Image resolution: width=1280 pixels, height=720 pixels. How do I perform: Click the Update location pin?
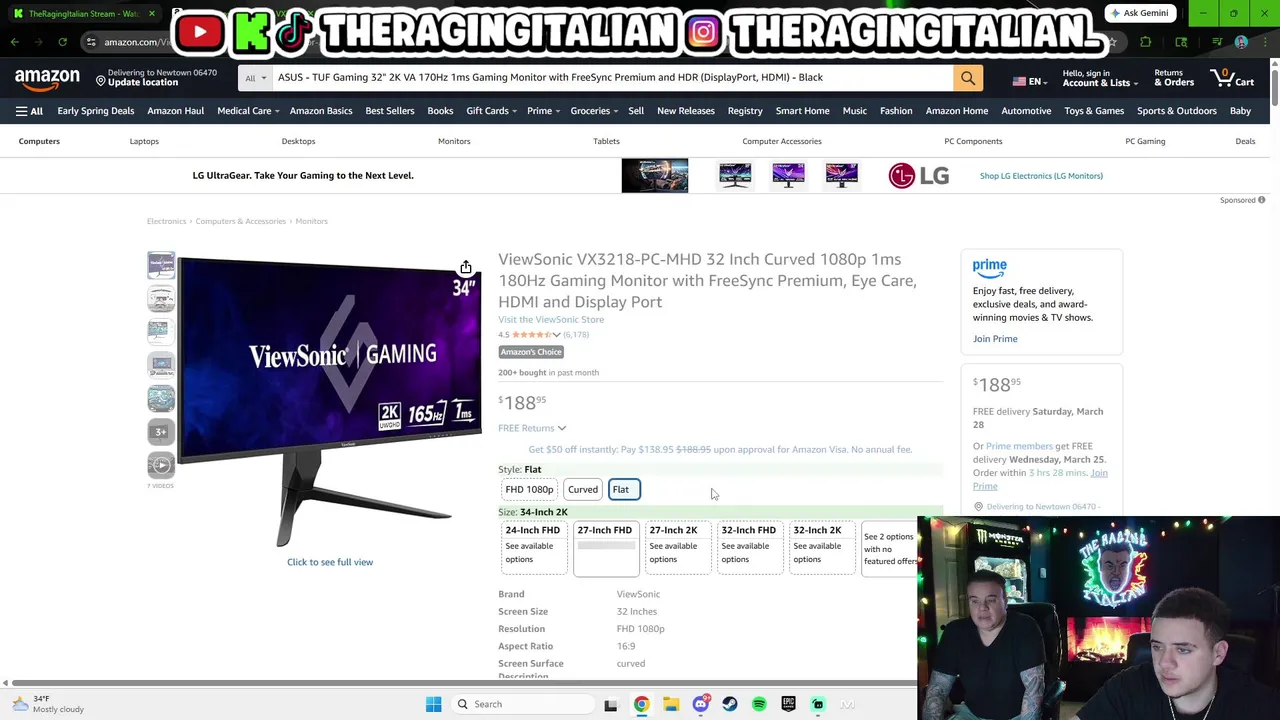(100, 79)
